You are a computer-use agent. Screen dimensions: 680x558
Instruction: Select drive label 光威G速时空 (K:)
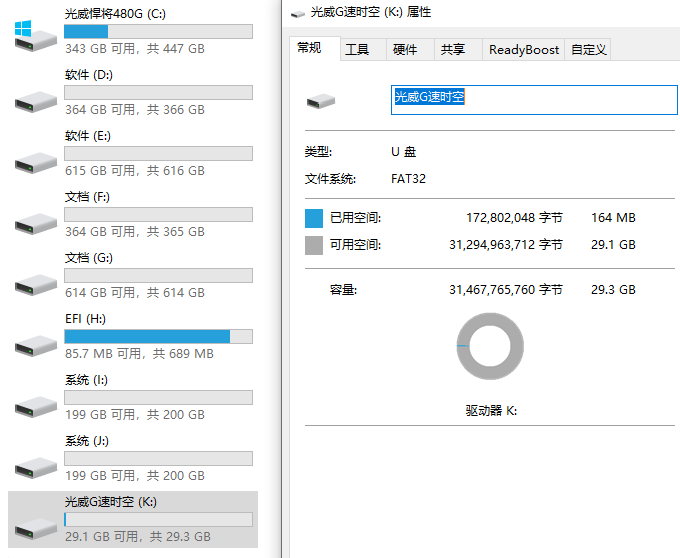[111, 502]
